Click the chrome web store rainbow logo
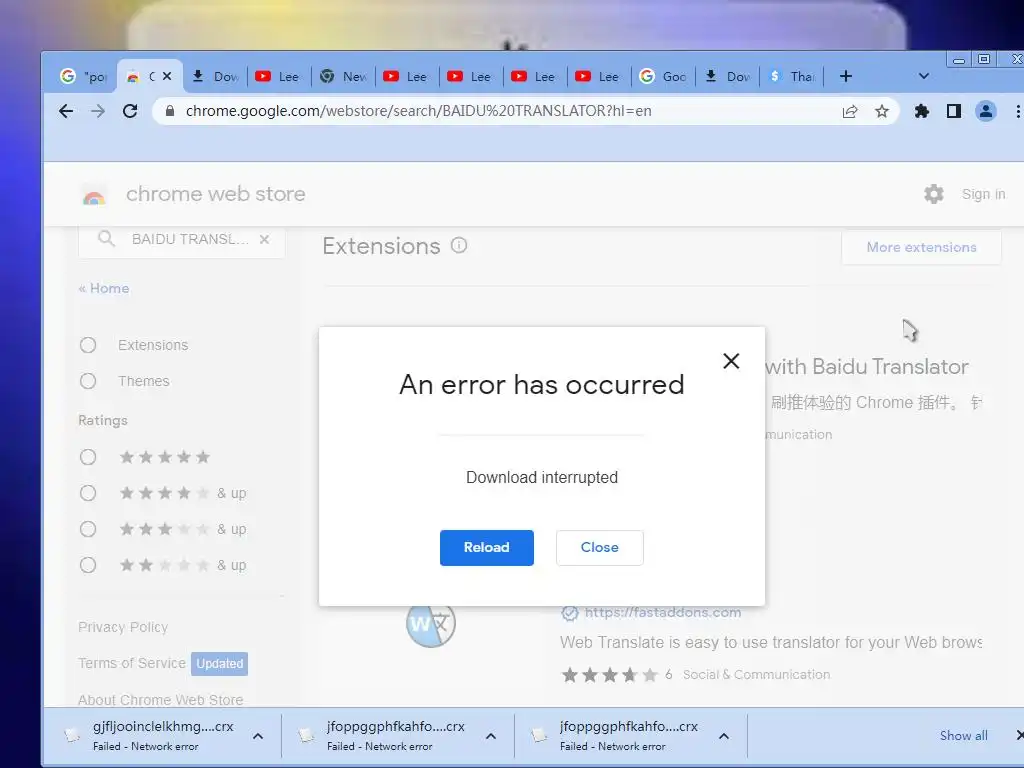 (94, 196)
